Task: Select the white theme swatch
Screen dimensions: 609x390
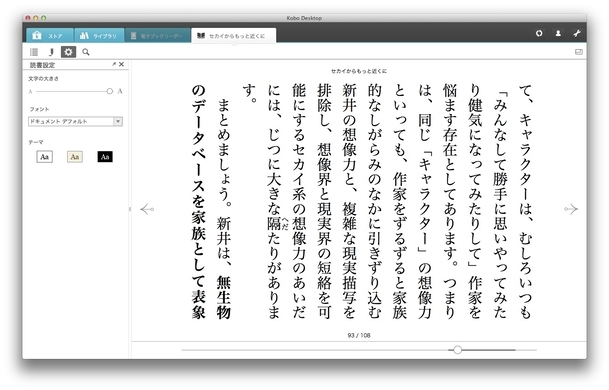Action: 45,157
